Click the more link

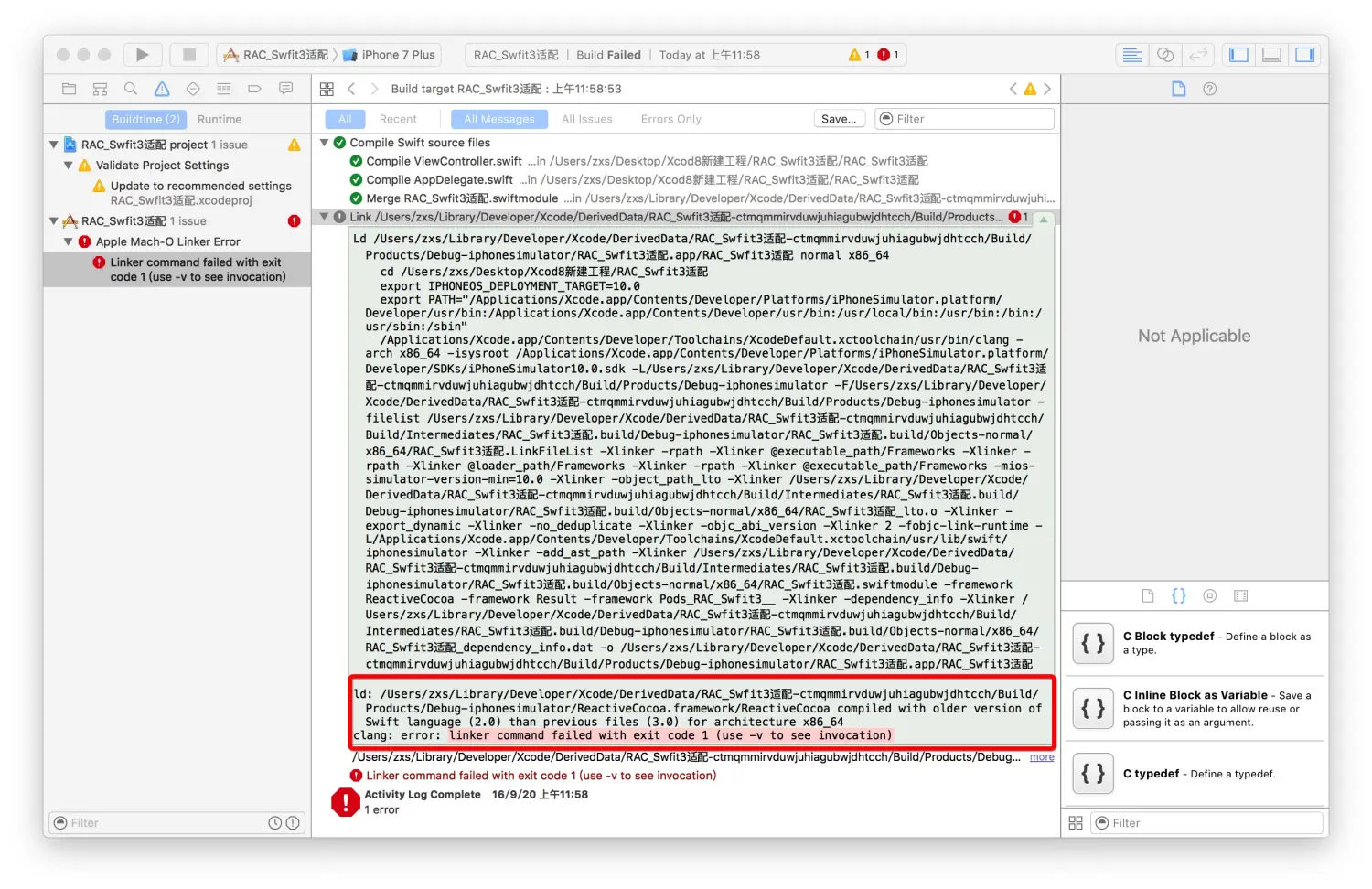coord(1042,757)
